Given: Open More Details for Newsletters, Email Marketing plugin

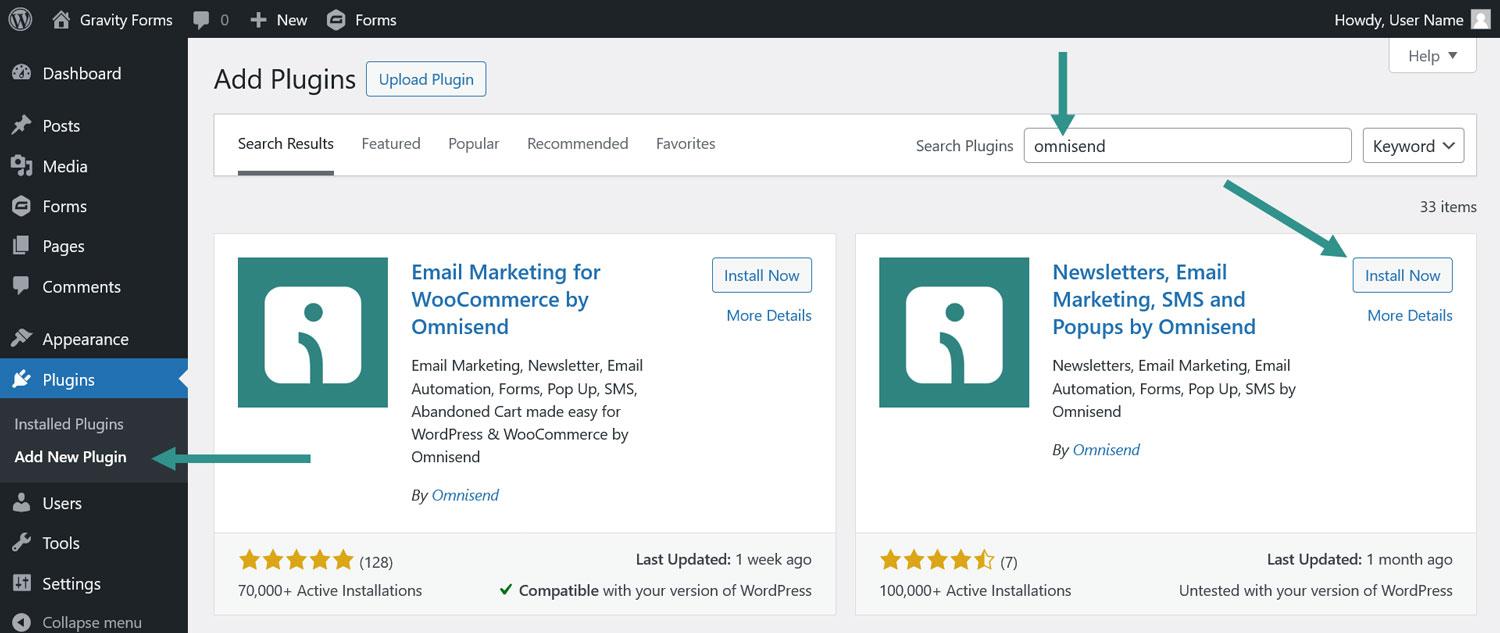Looking at the screenshot, I should tap(1410, 316).
